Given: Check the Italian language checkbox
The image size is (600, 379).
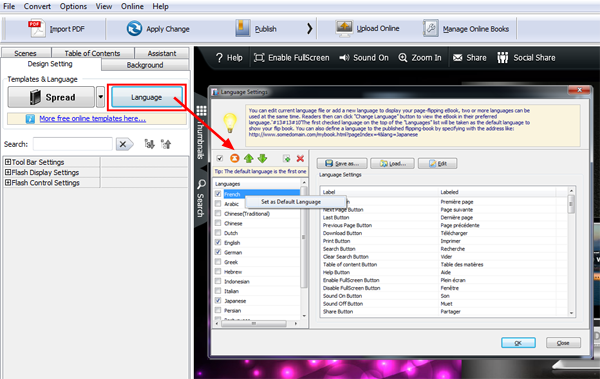Looking at the screenshot, I should click(218, 291).
